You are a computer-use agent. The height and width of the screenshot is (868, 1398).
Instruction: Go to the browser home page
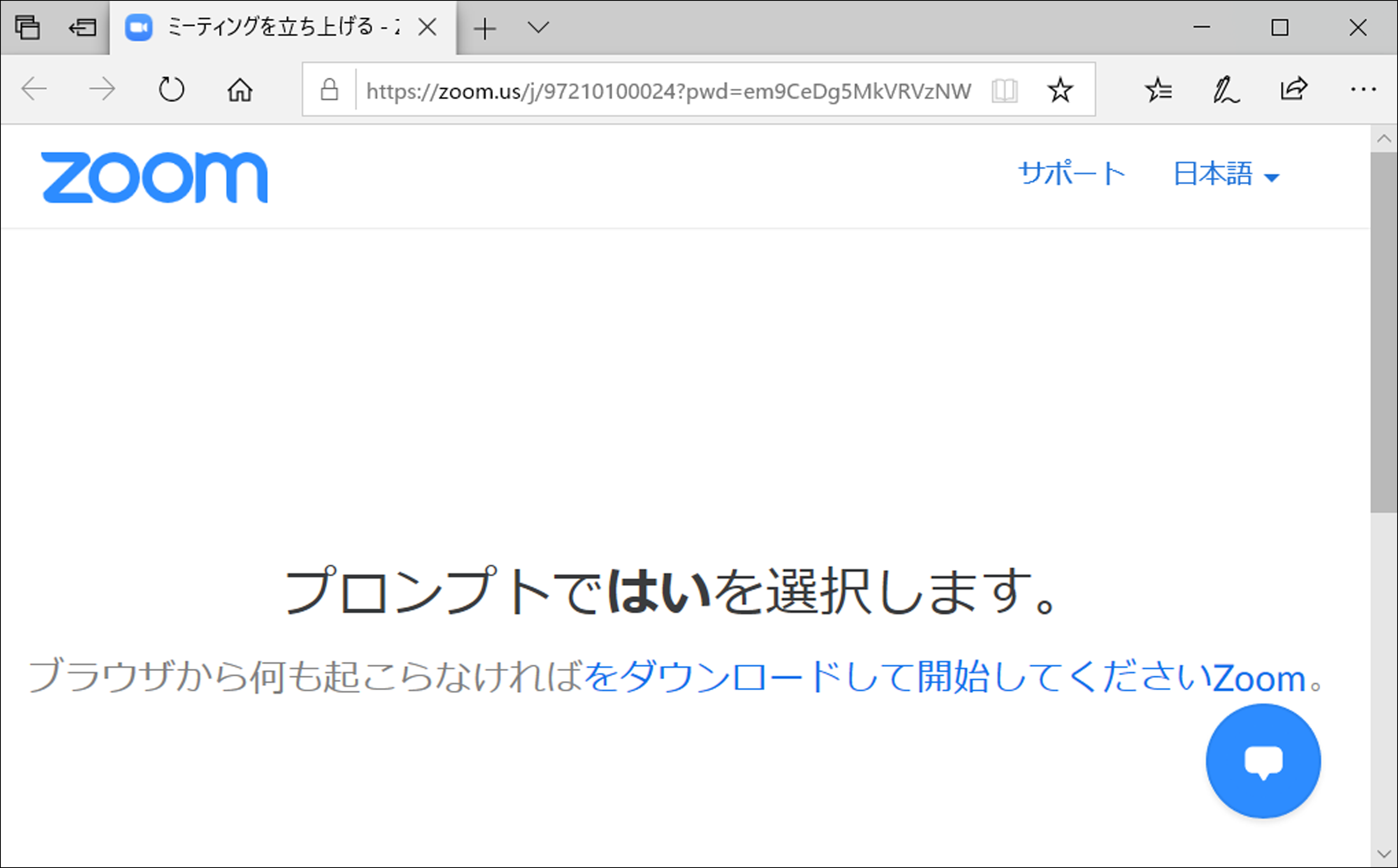[x=240, y=90]
